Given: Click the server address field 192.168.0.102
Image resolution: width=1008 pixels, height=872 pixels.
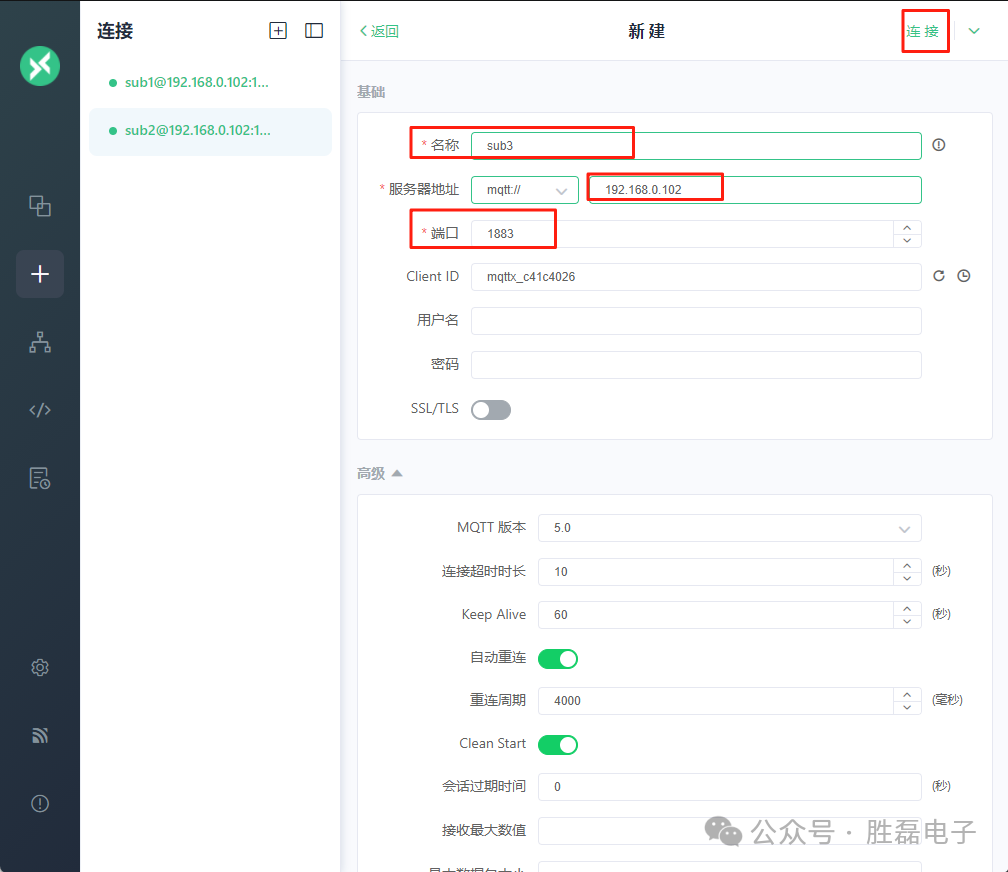Looking at the screenshot, I should pos(755,190).
